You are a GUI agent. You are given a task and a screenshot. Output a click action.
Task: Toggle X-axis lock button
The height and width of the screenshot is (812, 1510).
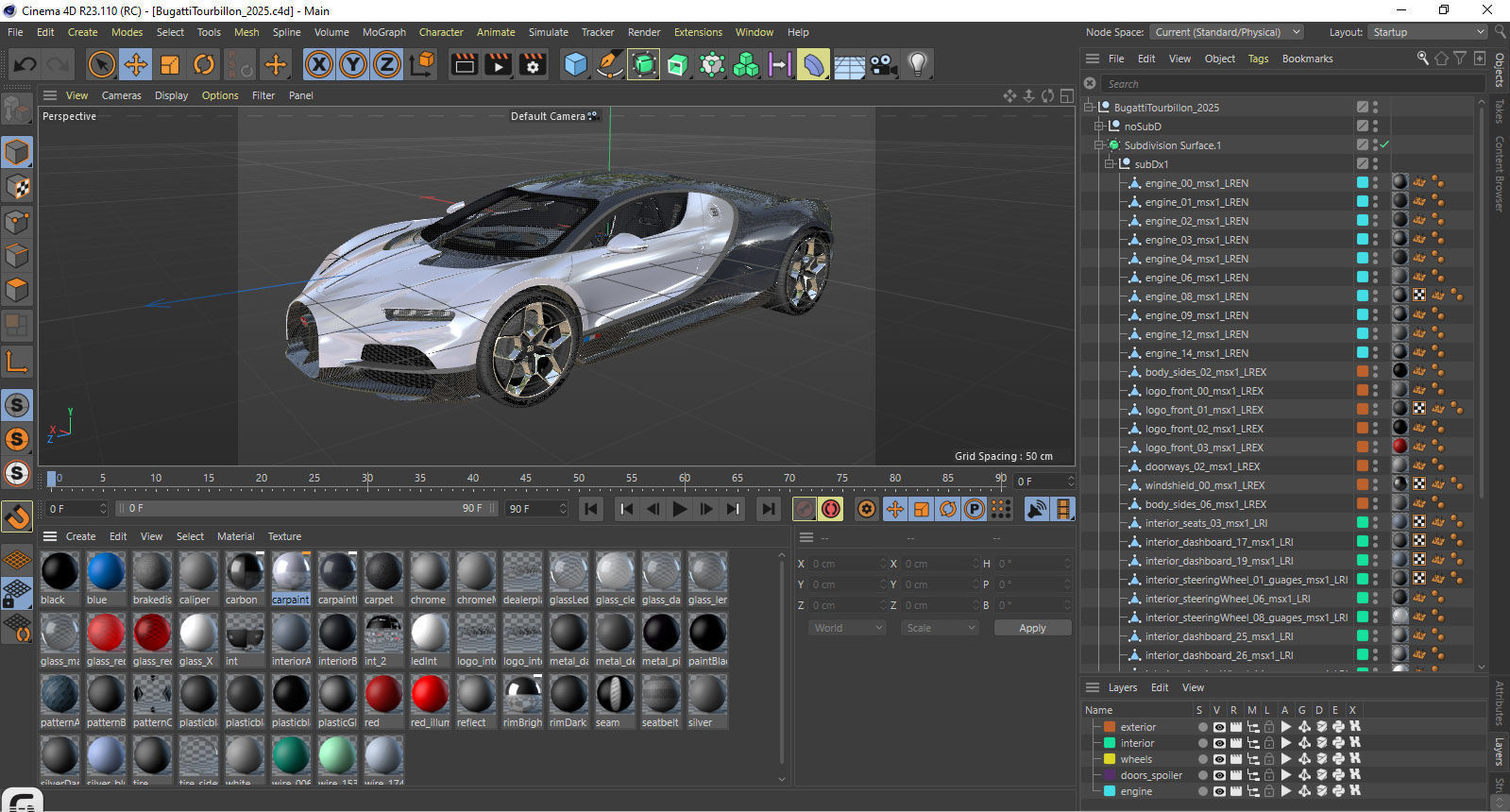319,64
